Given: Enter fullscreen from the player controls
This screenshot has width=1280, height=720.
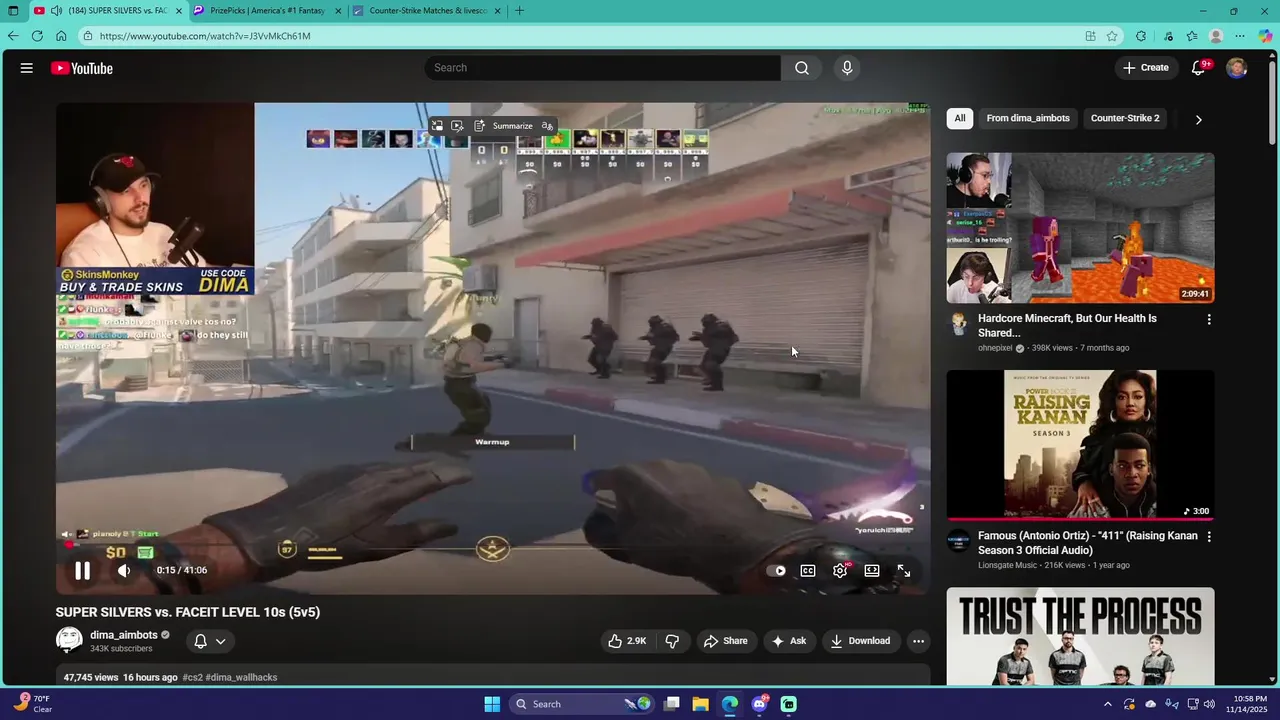Looking at the screenshot, I should [x=904, y=570].
